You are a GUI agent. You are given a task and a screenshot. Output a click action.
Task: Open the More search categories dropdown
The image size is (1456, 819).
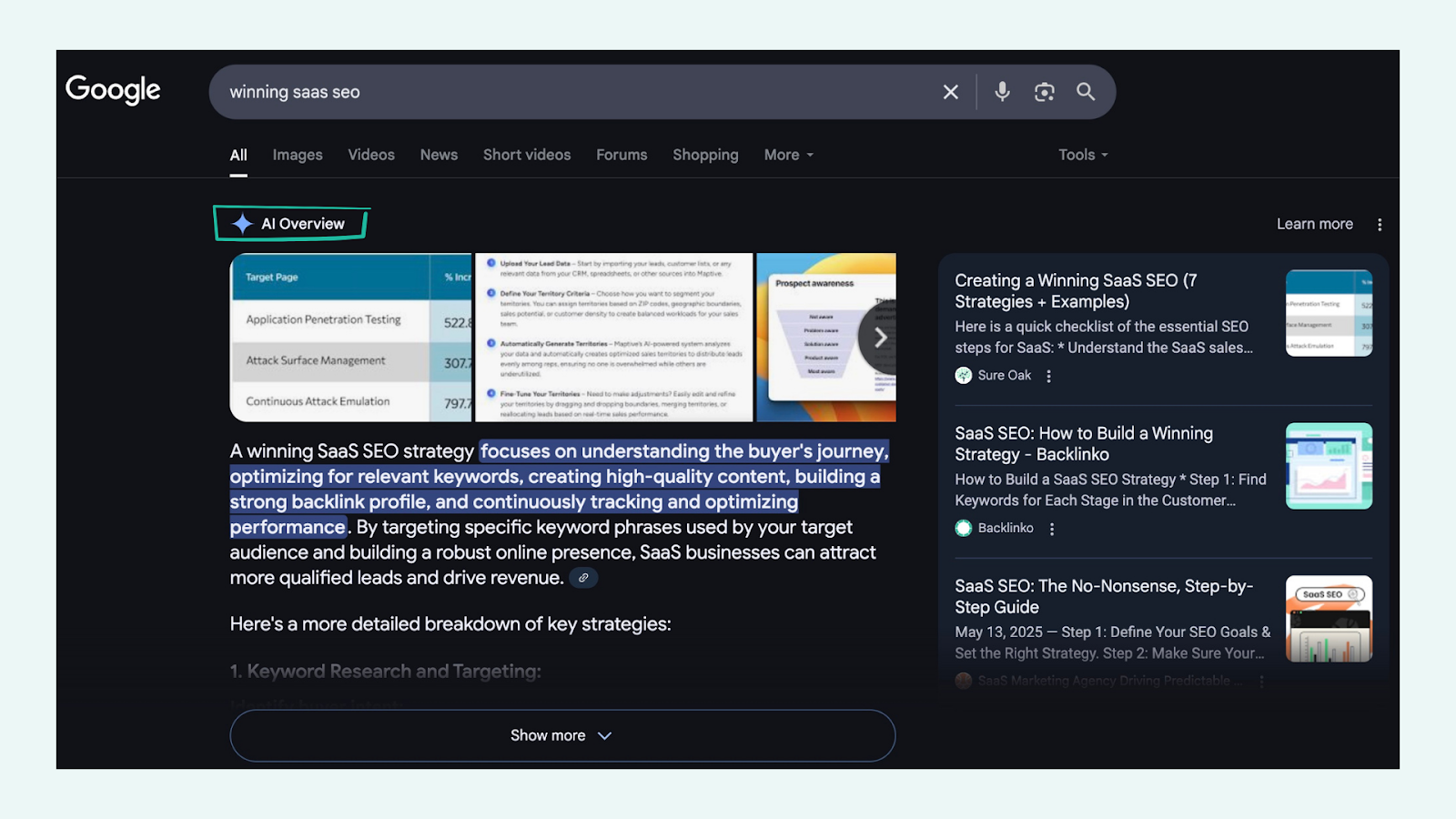[787, 155]
